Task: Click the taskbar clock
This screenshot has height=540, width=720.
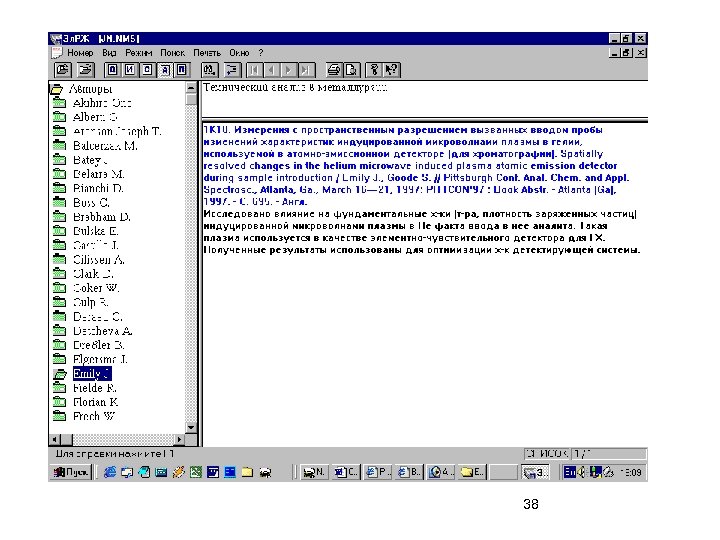Action: 631,472
